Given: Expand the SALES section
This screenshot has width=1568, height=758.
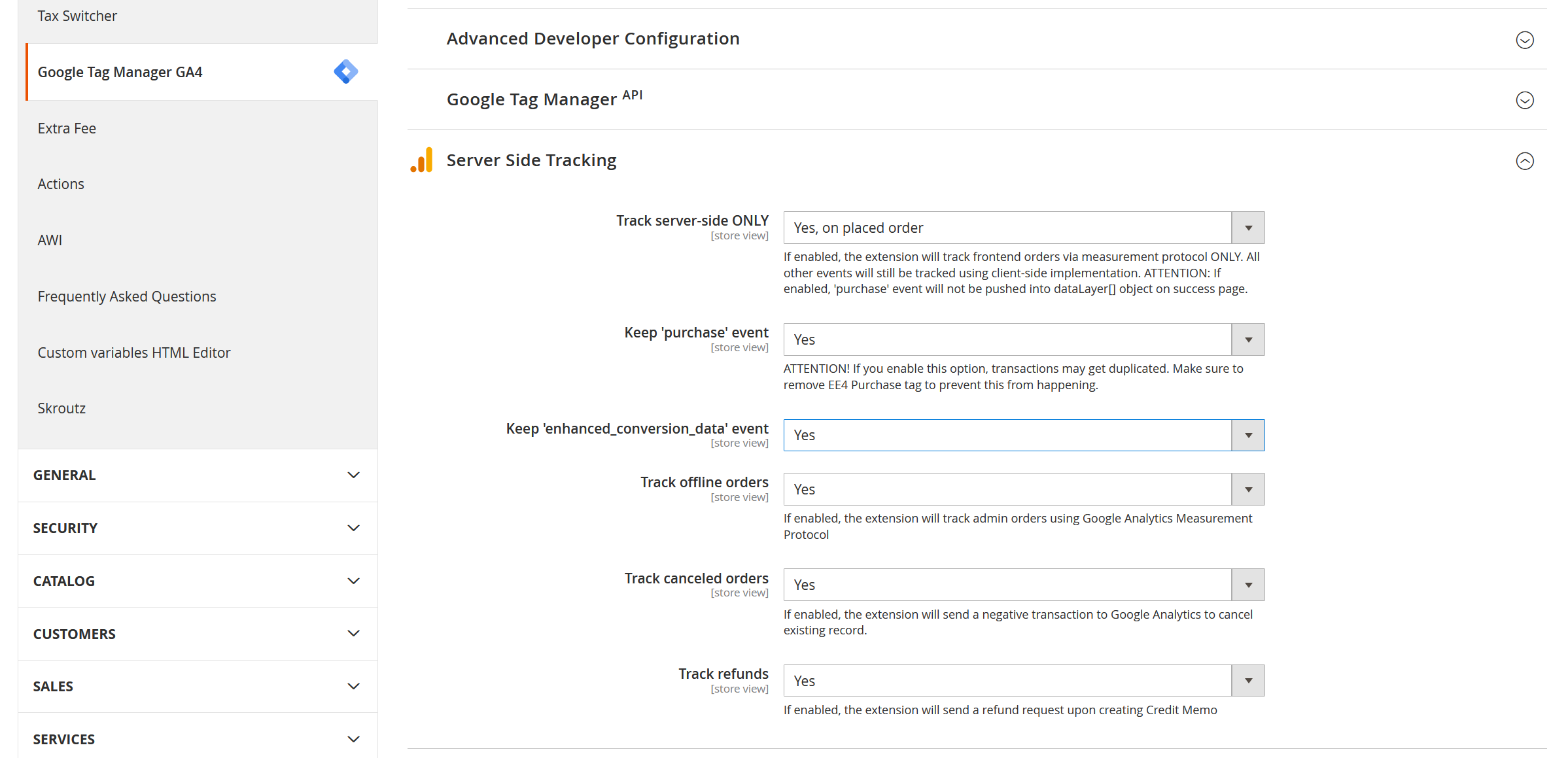Looking at the screenshot, I should (x=198, y=687).
